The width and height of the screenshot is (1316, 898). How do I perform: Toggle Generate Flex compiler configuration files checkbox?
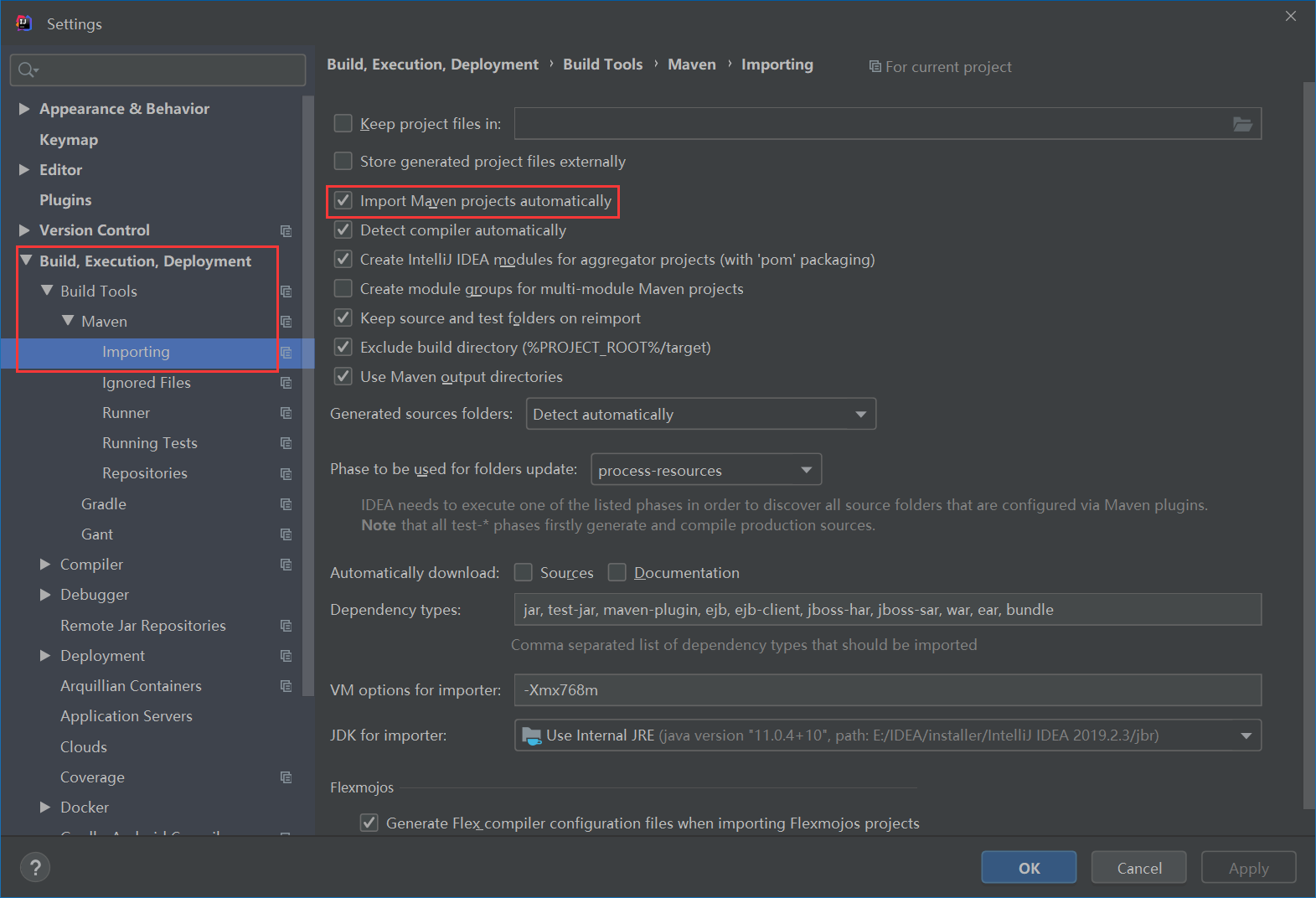369,823
